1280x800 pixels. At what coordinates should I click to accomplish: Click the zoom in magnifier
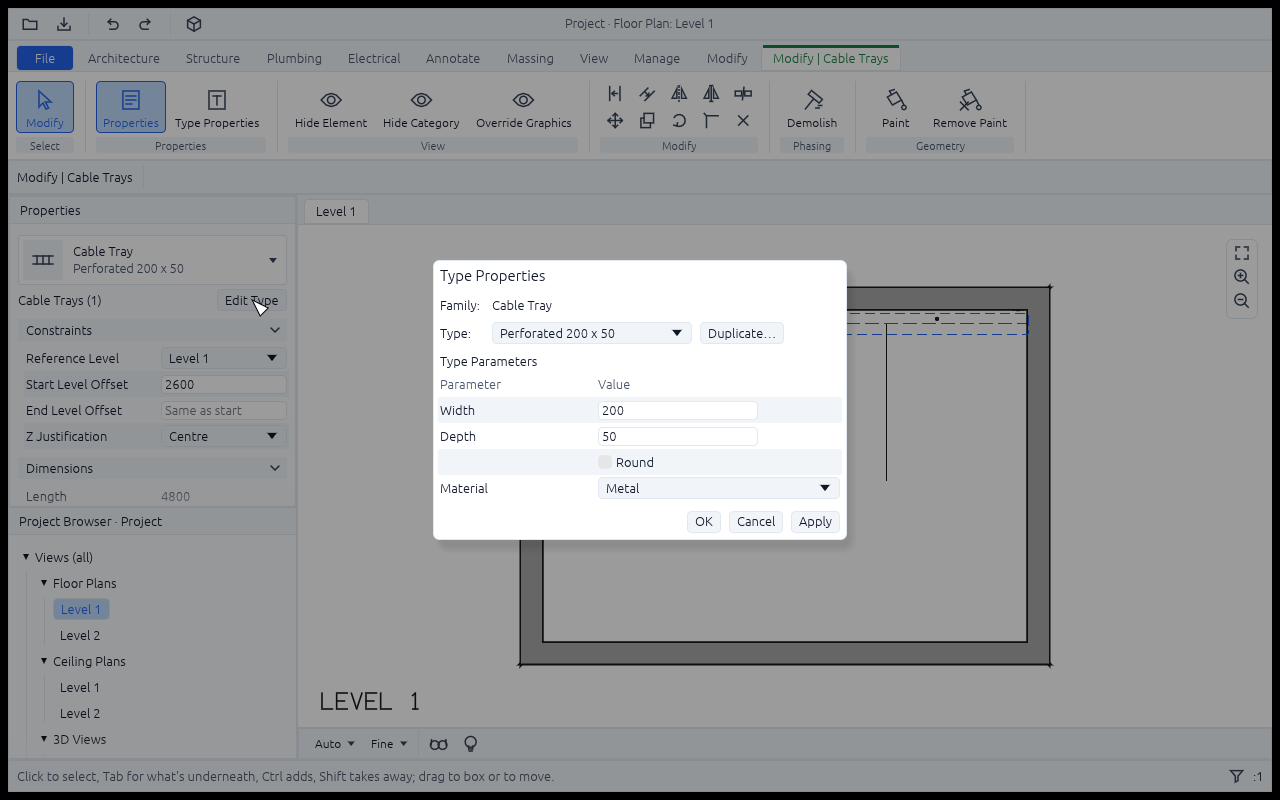pyautogui.click(x=1242, y=277)
